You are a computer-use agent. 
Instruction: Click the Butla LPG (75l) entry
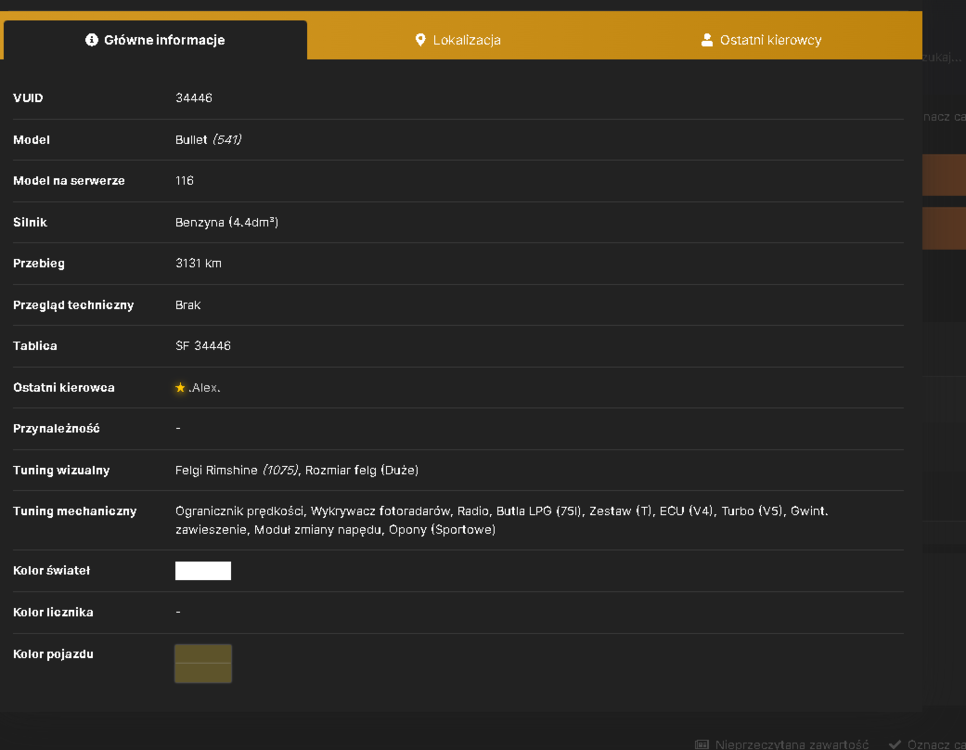click(x=539, y=511)
